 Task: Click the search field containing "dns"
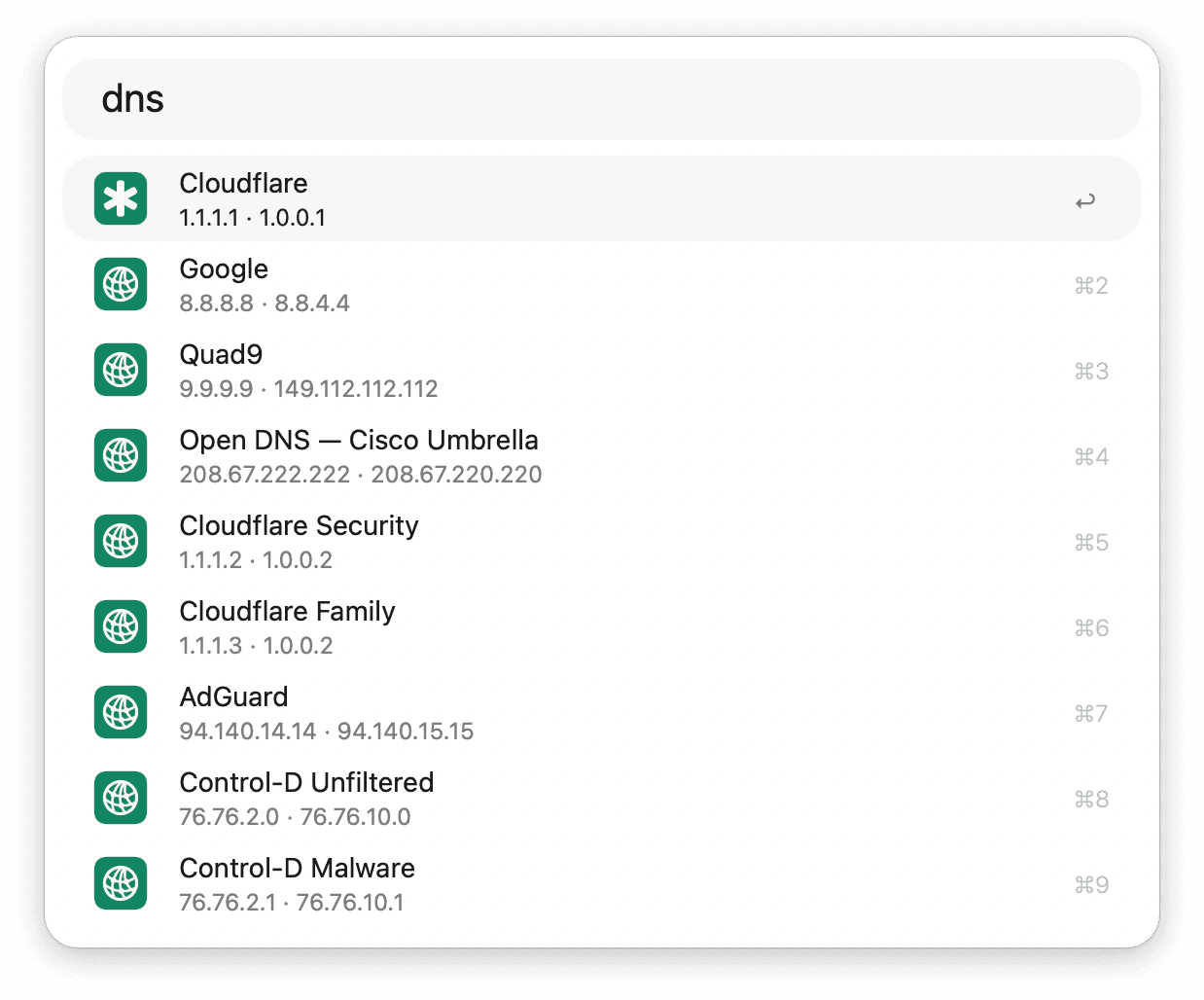(602, 99)
